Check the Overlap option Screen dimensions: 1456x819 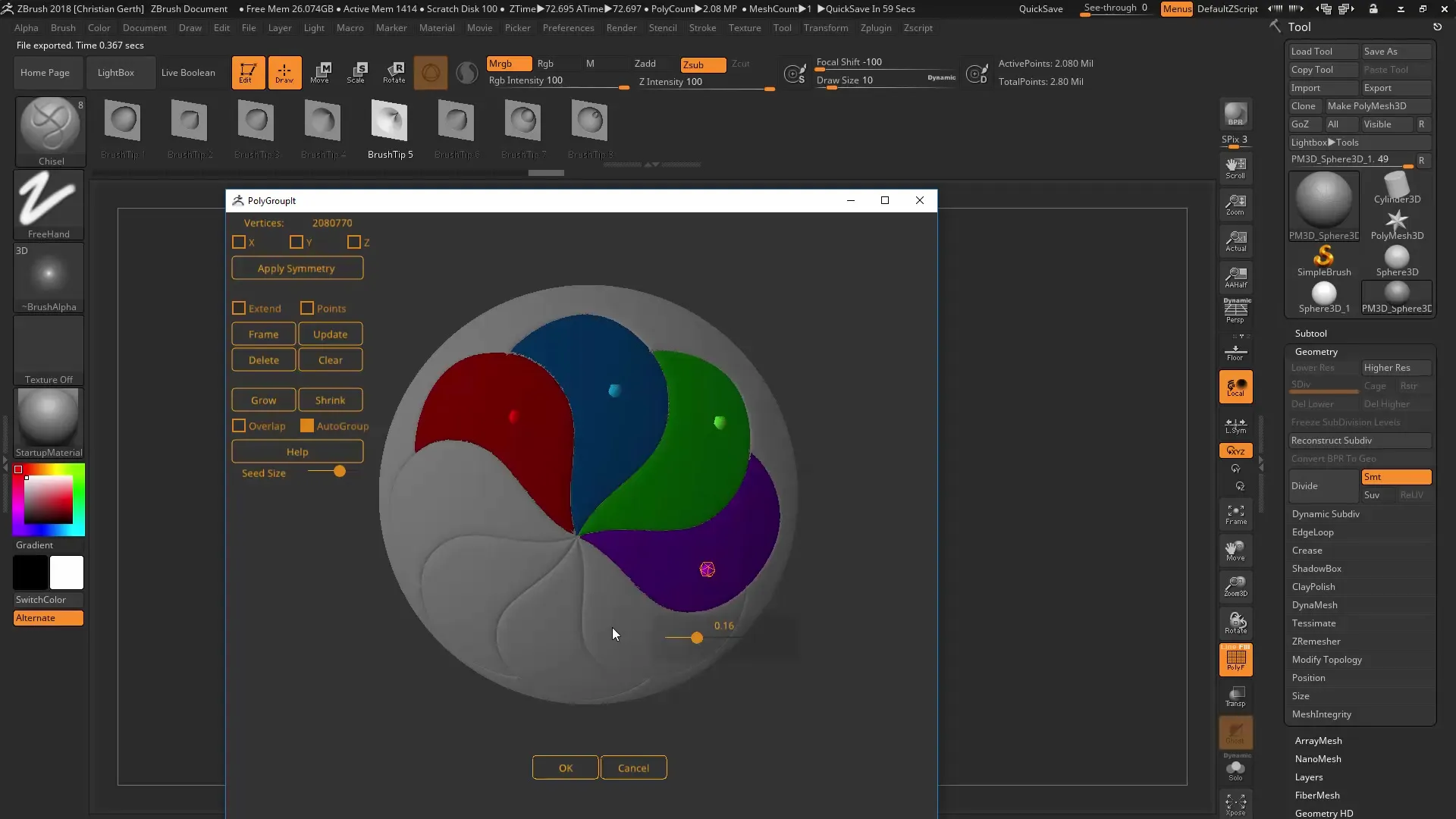coord(239,425)
